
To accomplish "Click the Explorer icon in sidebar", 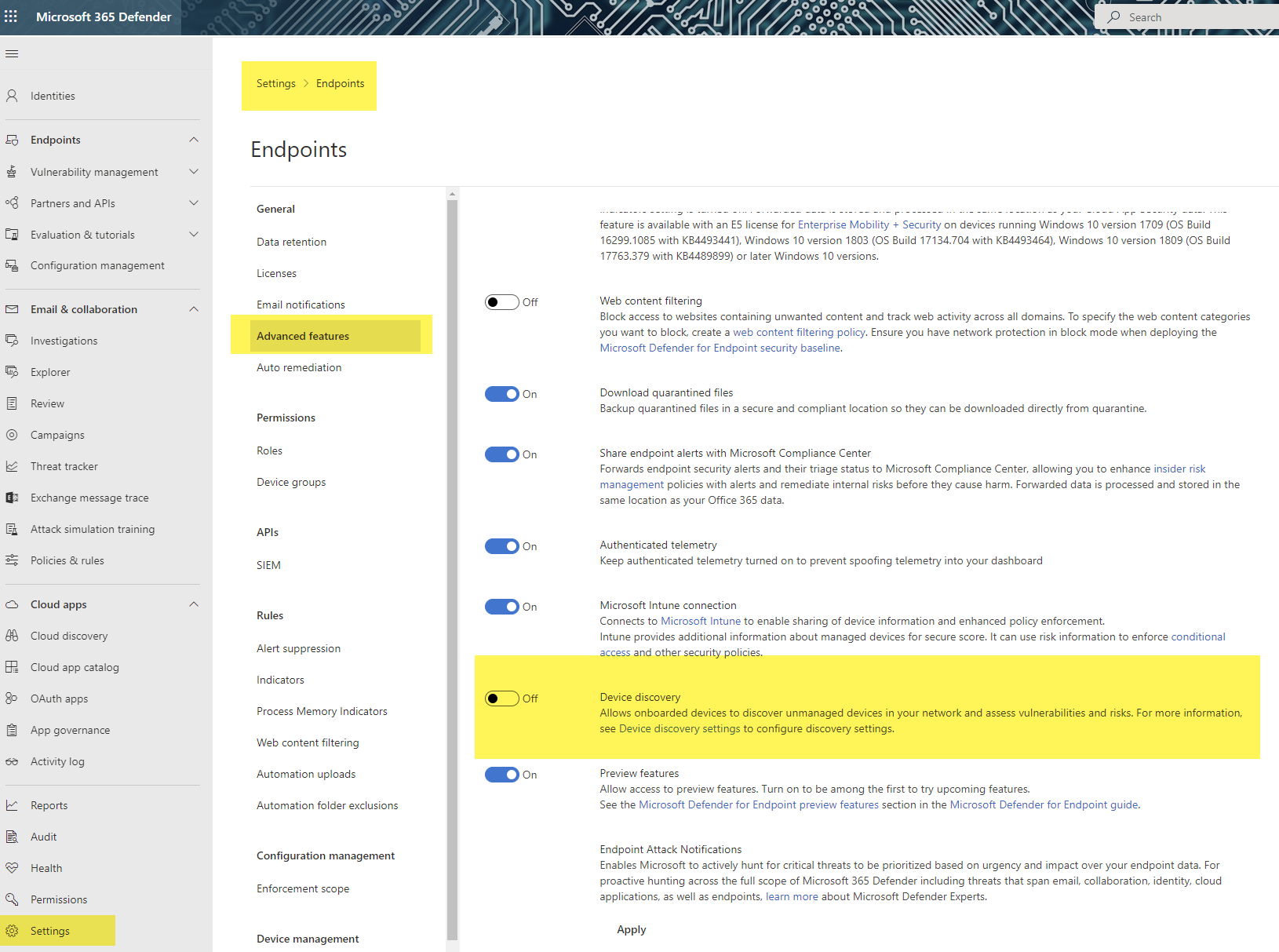I will (x=12, y=372).
